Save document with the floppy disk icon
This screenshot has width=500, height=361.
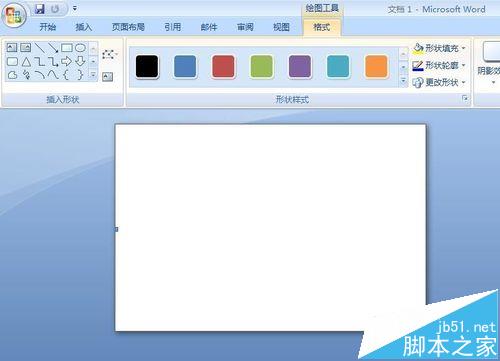(x=40, y=9)
